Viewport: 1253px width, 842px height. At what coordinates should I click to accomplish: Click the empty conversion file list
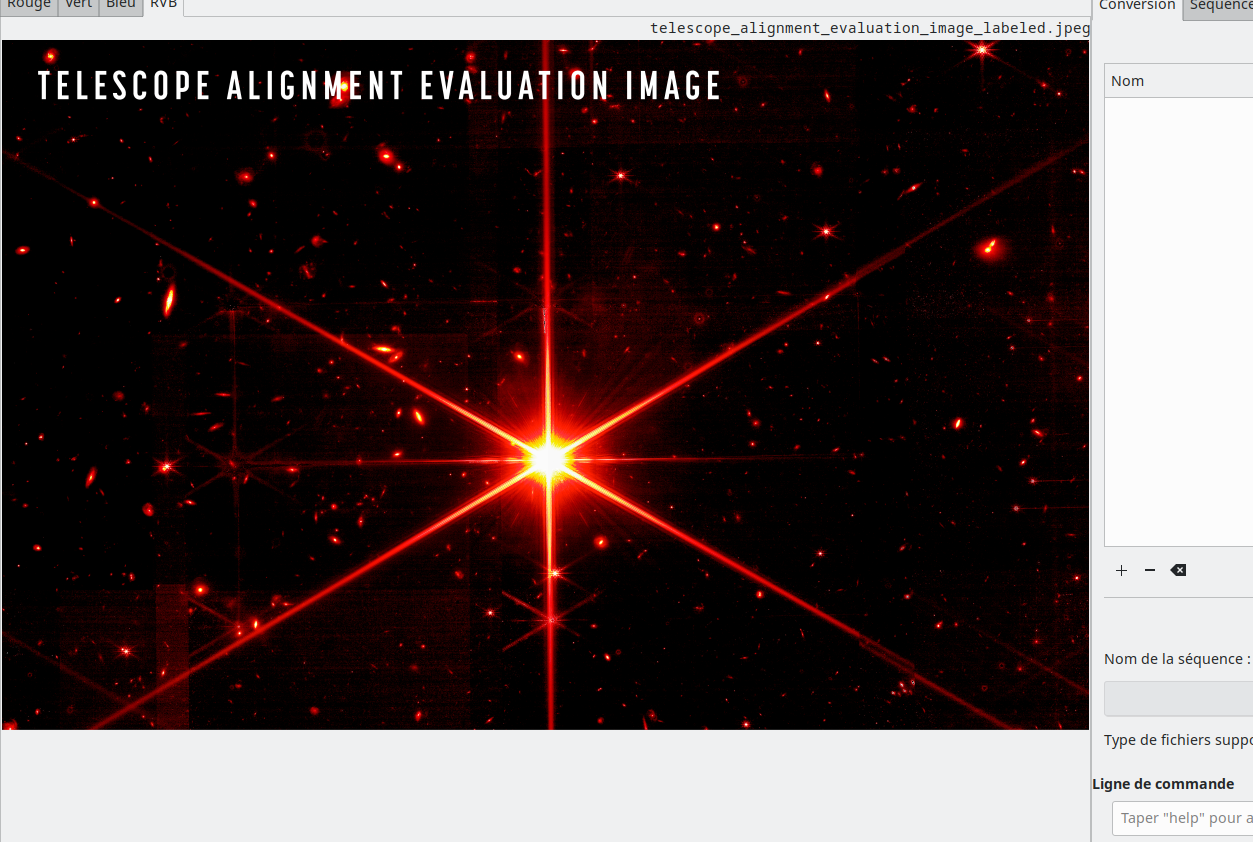pyautogui.click(x=1178, y=320)
